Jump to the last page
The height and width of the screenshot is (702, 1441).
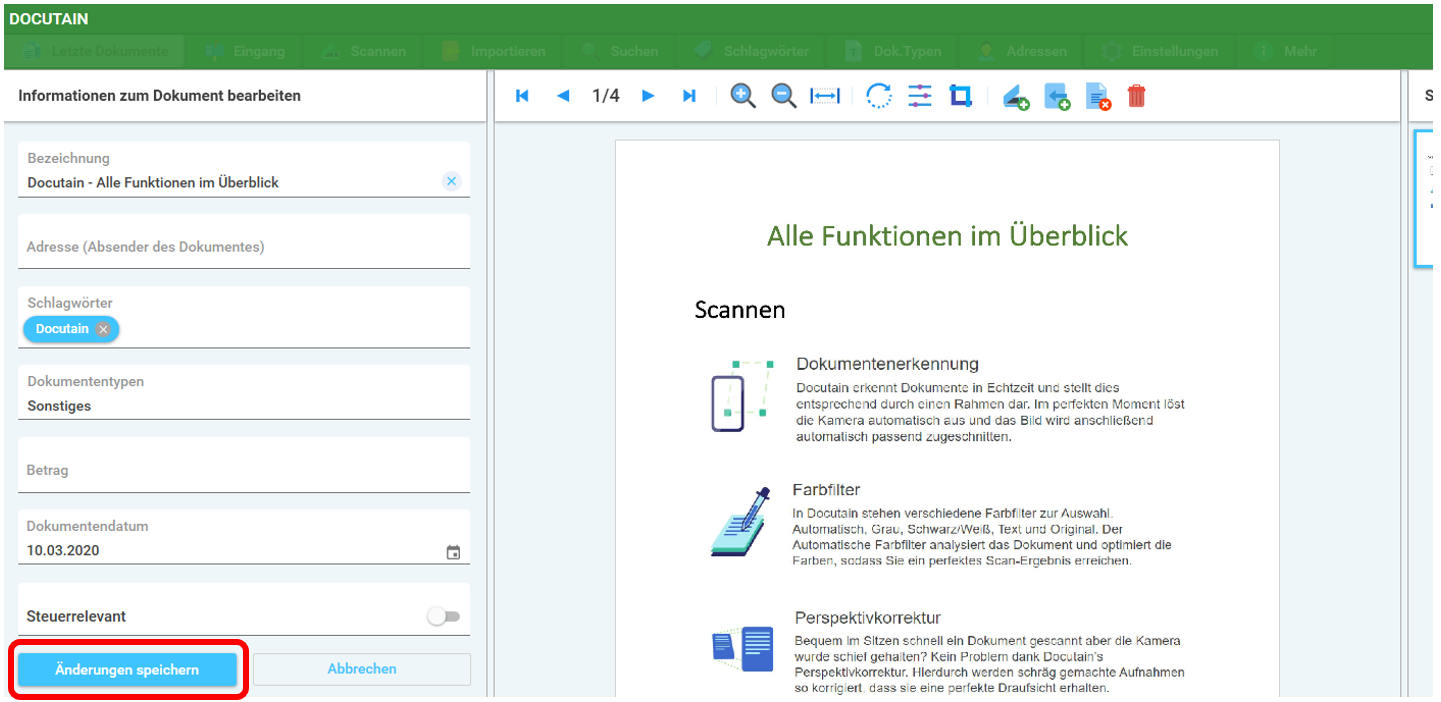coord(689,96)
